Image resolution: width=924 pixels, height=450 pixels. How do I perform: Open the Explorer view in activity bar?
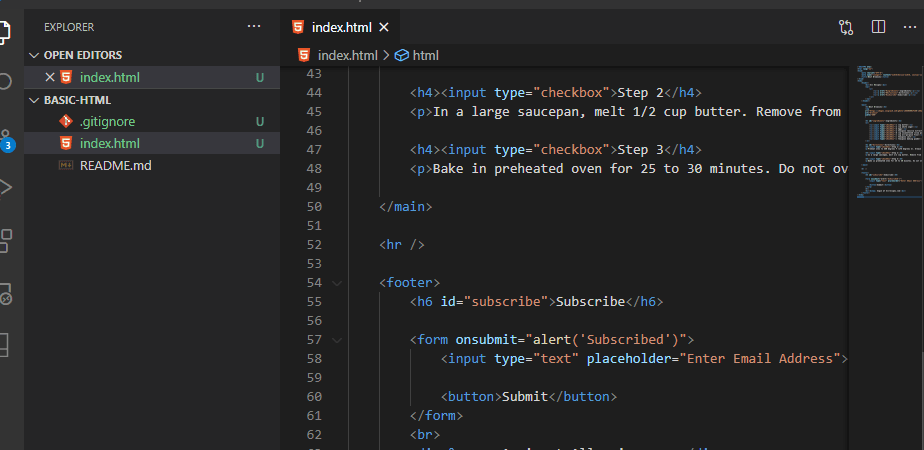click(x=6, y=28)
